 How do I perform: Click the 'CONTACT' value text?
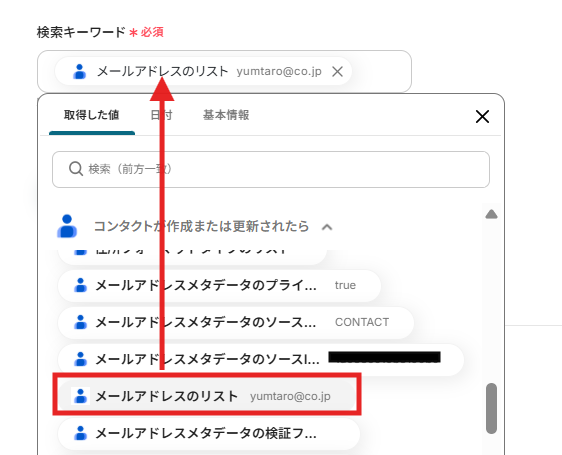tap(362, 322)
